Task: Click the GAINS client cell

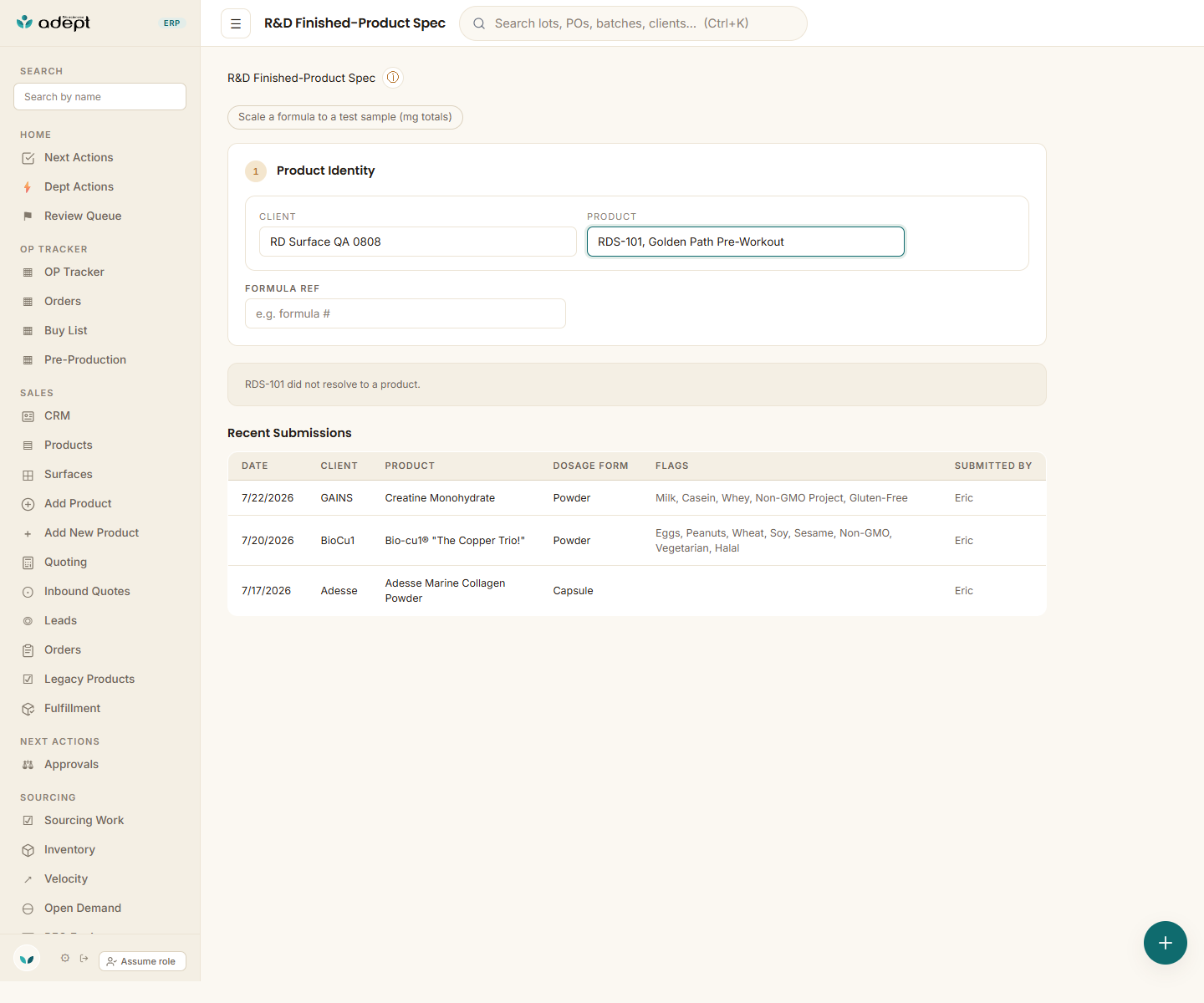Action: point(337,498)
